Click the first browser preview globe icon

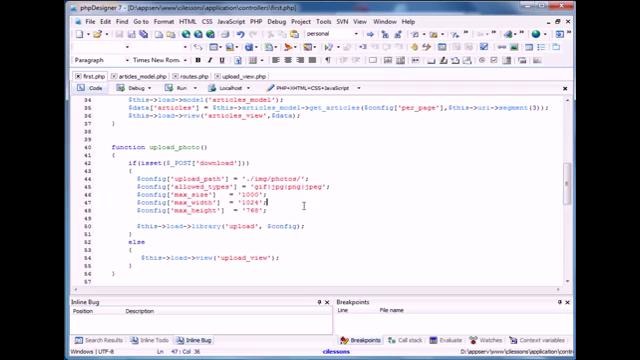coord(186,34)
